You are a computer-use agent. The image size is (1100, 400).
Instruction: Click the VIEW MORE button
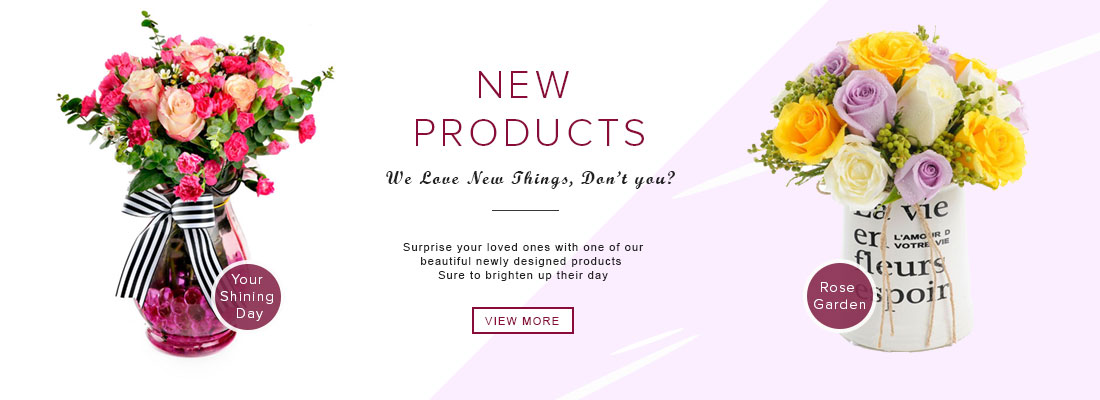click(x=523, y=320)
